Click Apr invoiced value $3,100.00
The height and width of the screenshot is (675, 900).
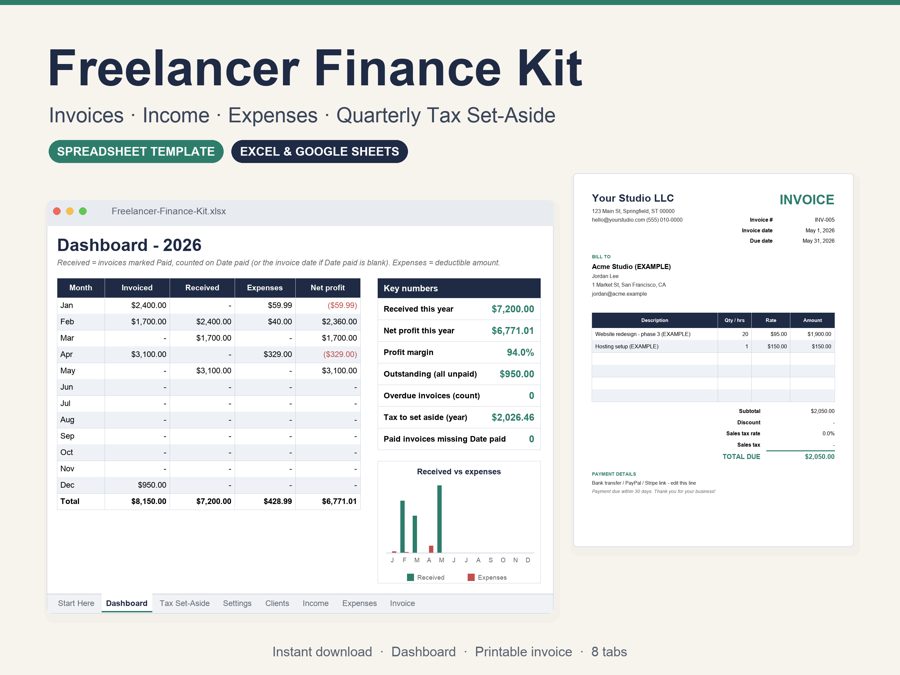(x=149, y=354)
